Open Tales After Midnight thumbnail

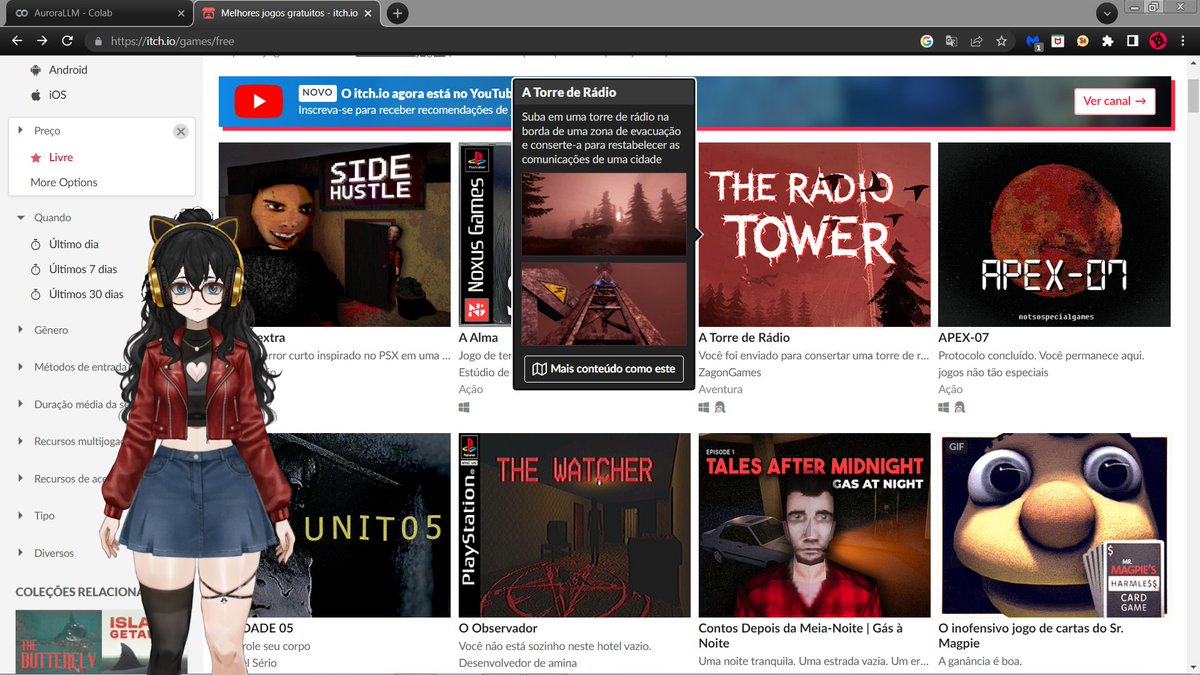tap(814, 525)
